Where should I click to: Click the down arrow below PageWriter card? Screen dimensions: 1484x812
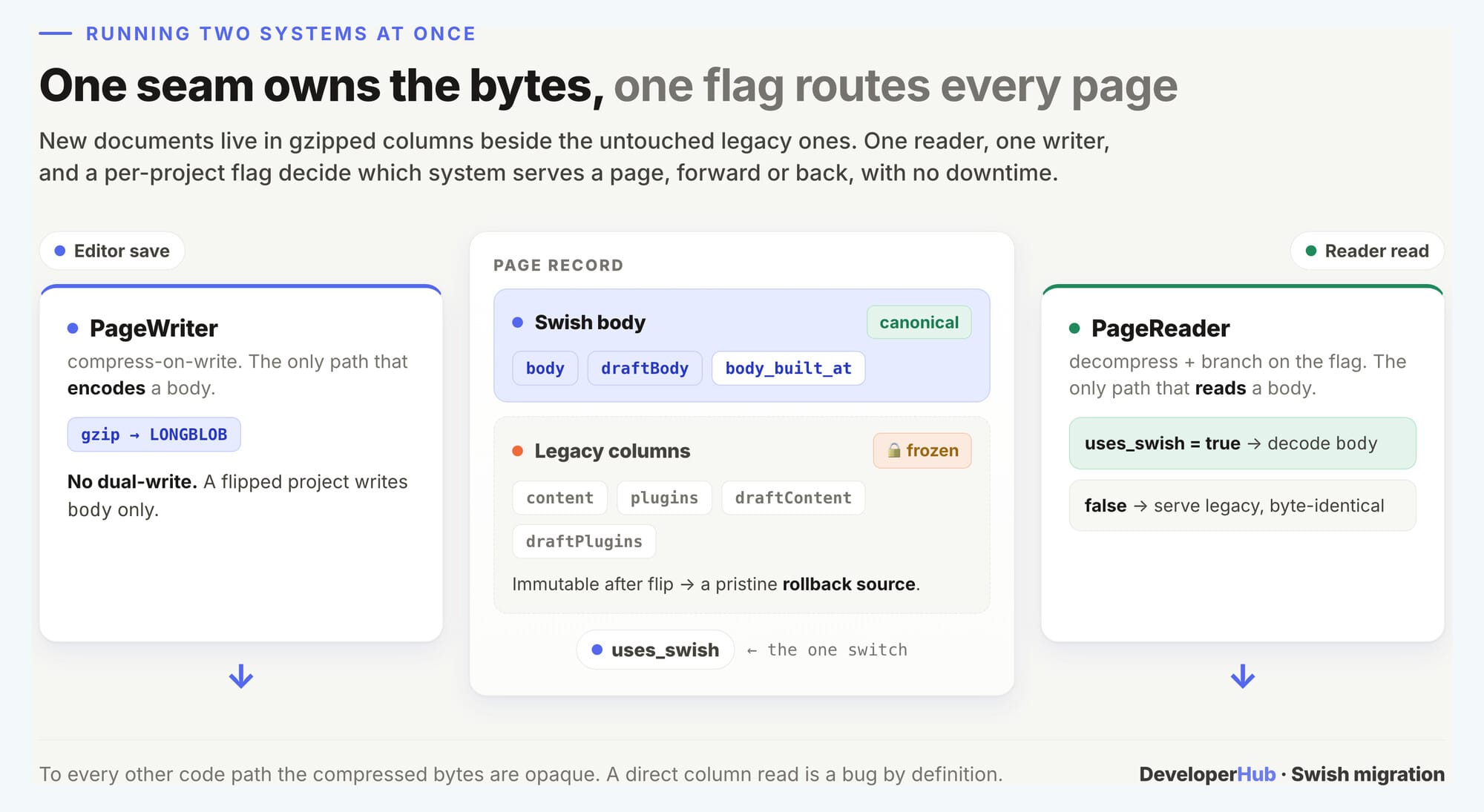pos(241,676)
